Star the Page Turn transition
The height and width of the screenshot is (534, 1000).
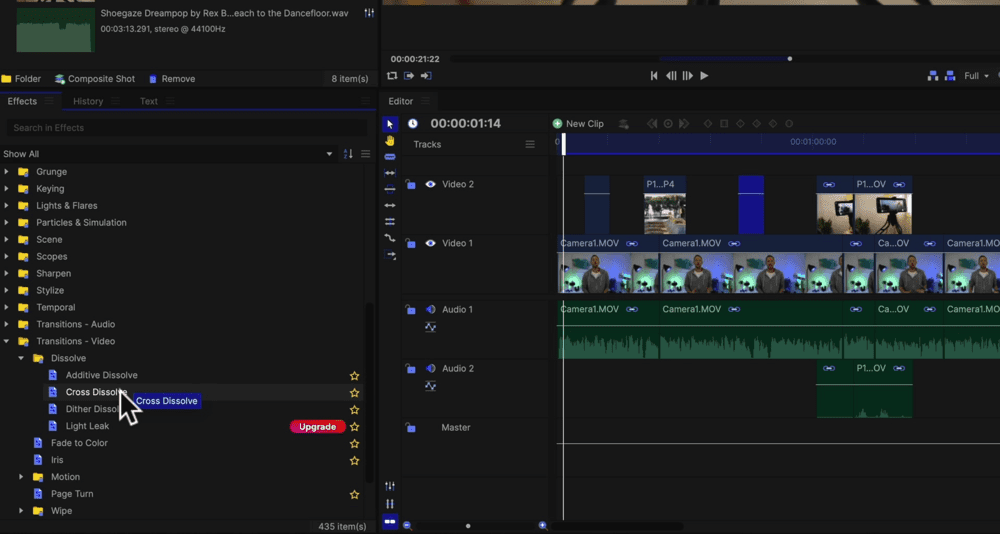click(x=355, y=494)
